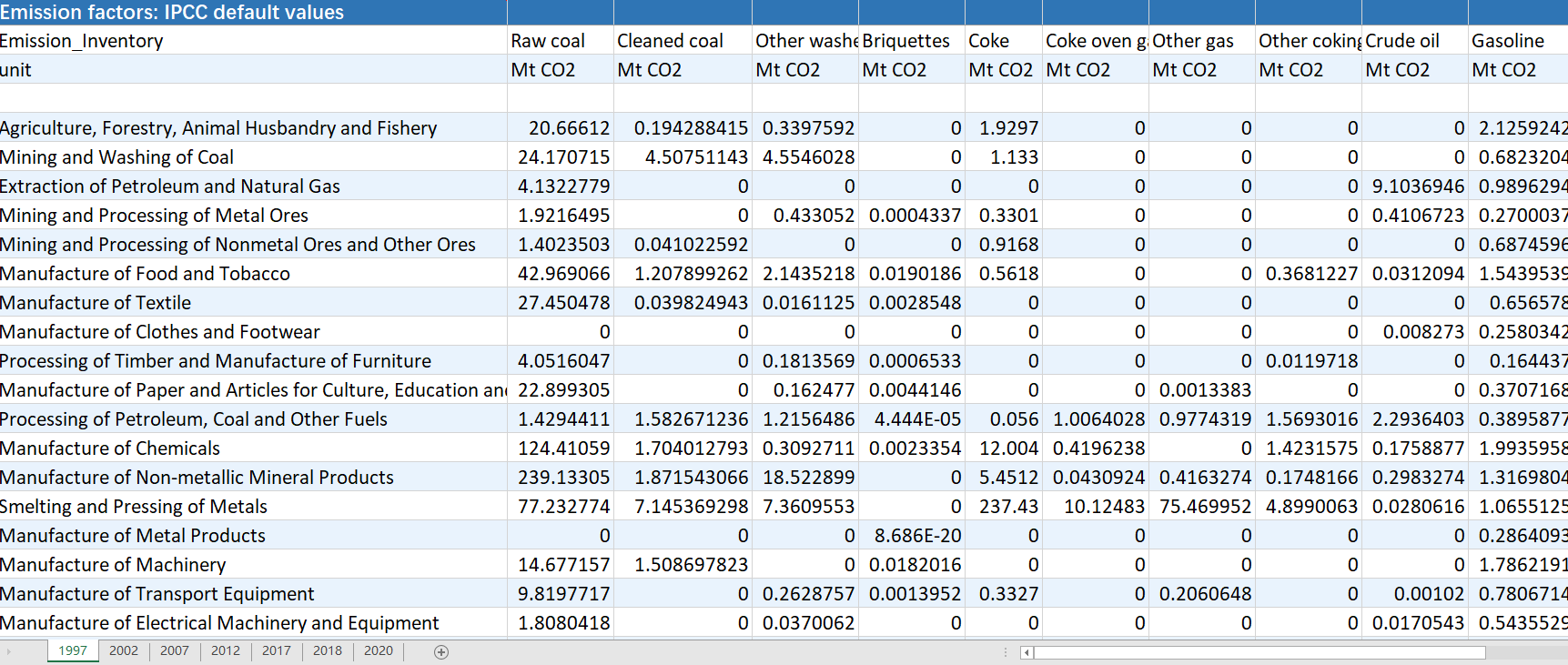Screen dimensions: 1568x665
Task: Open the 2018 sheet tab
Action: (328, 650)
